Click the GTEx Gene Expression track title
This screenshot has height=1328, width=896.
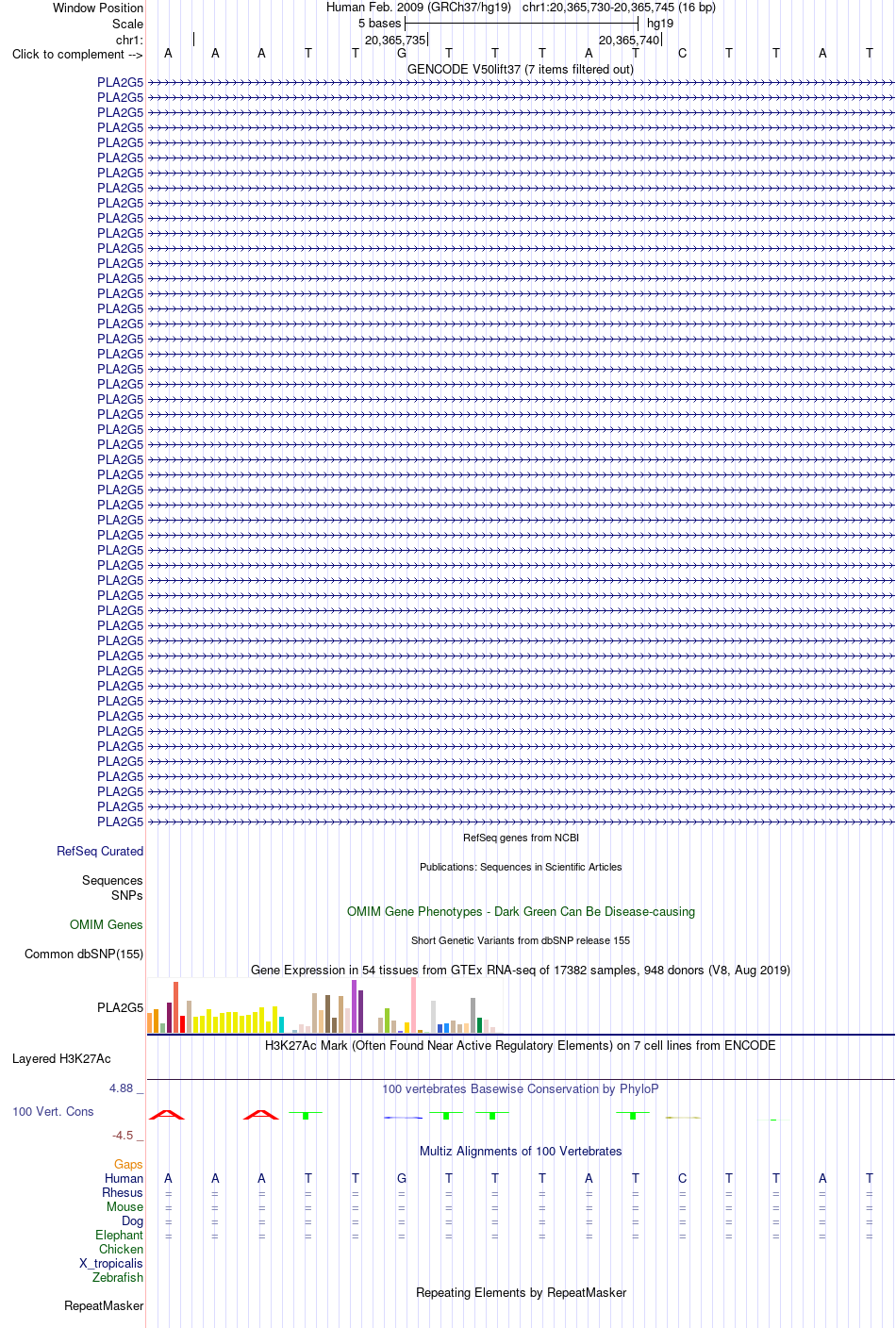click(521, 970)
